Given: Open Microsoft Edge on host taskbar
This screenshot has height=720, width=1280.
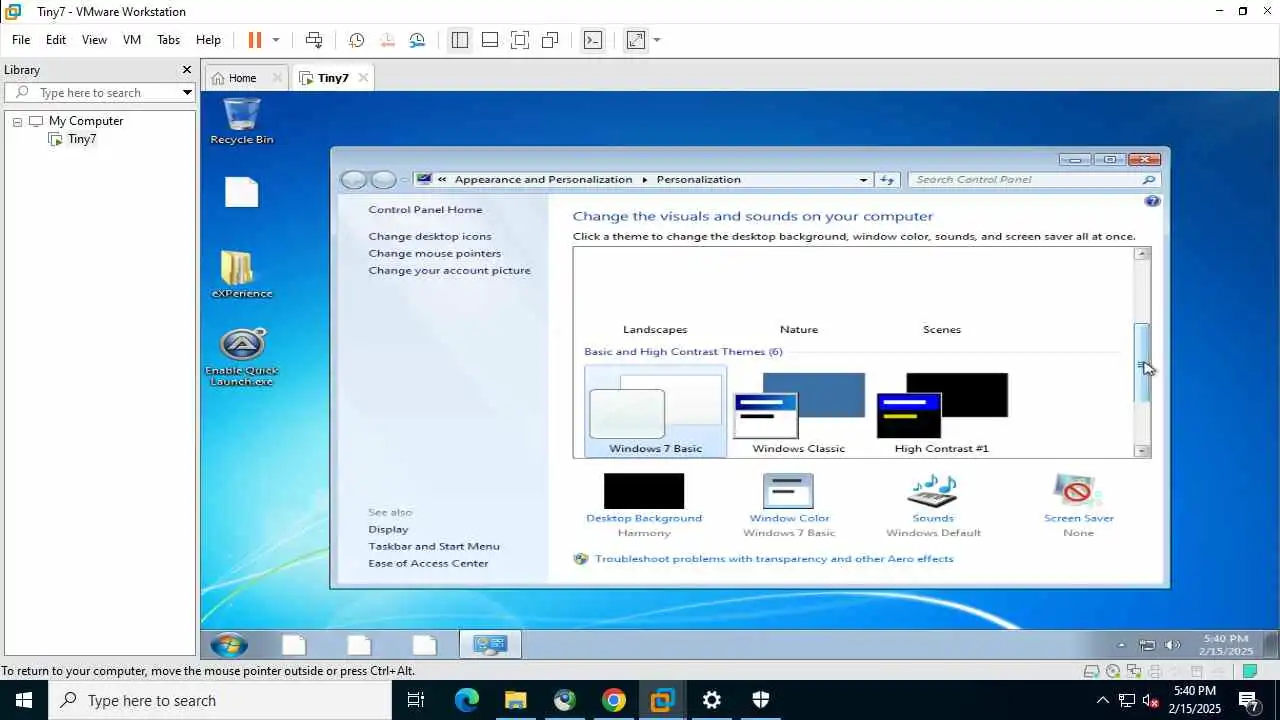Looking at the screenshot, I should pyautogui.click(x=467, y=700).
